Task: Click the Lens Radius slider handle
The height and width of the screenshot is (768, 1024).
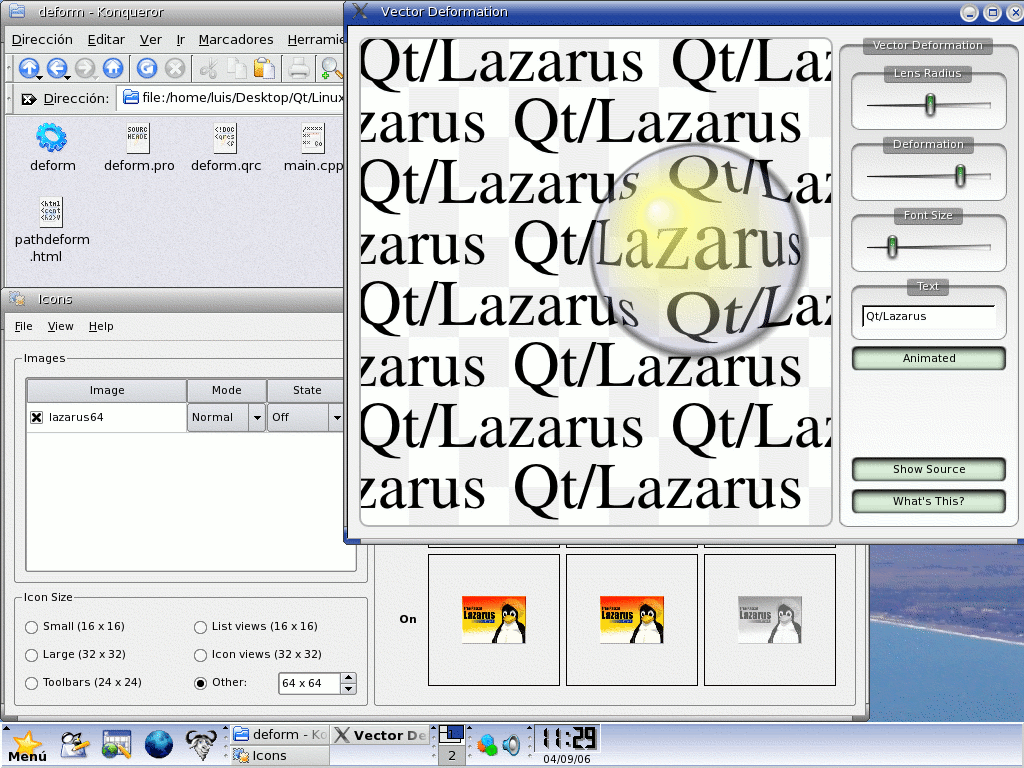Action: [x=930, y=104]
